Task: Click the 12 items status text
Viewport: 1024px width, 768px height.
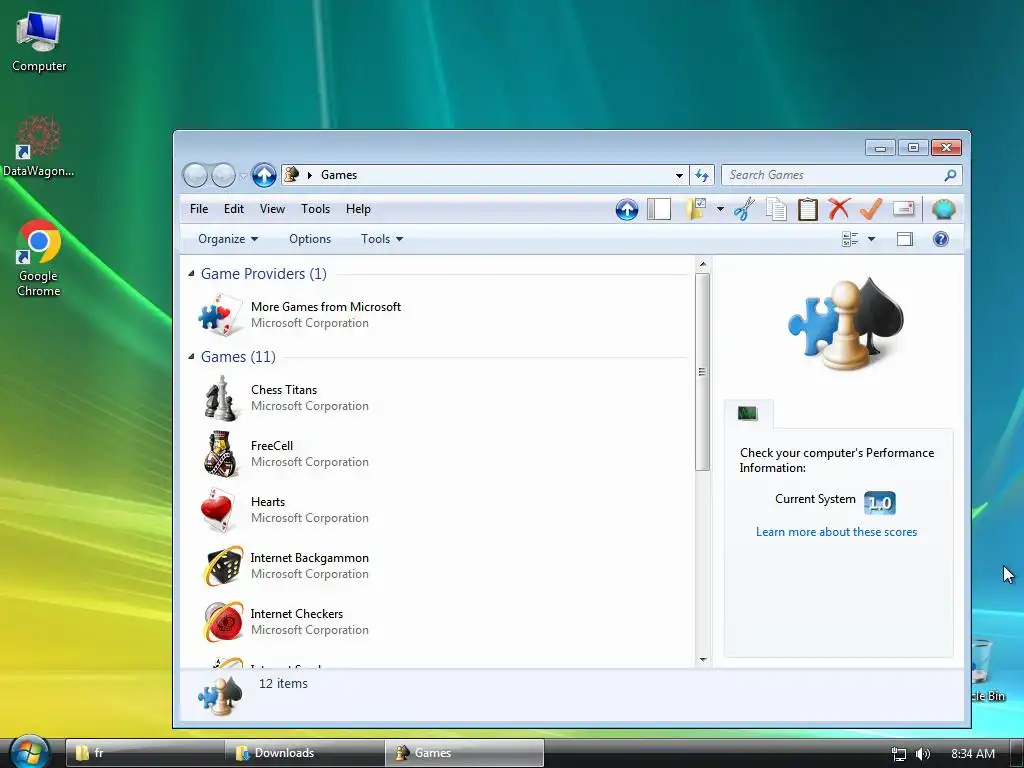Action: [x=283, y=684]
